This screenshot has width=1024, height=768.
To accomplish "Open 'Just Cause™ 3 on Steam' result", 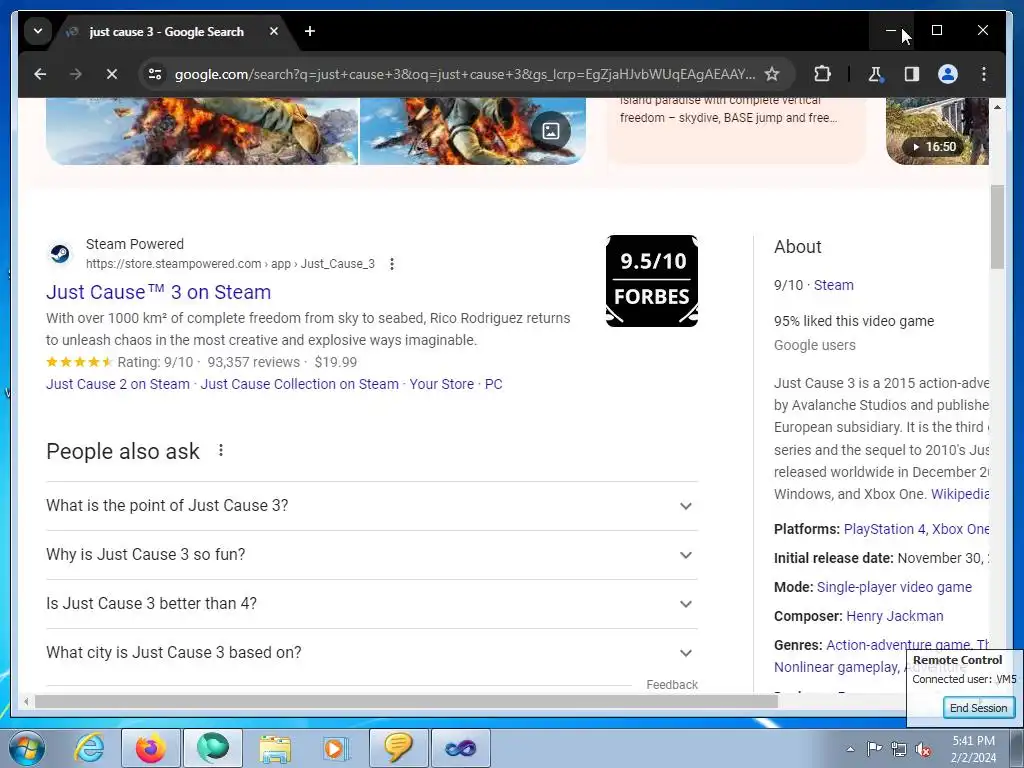I will (x=158, y=292).
